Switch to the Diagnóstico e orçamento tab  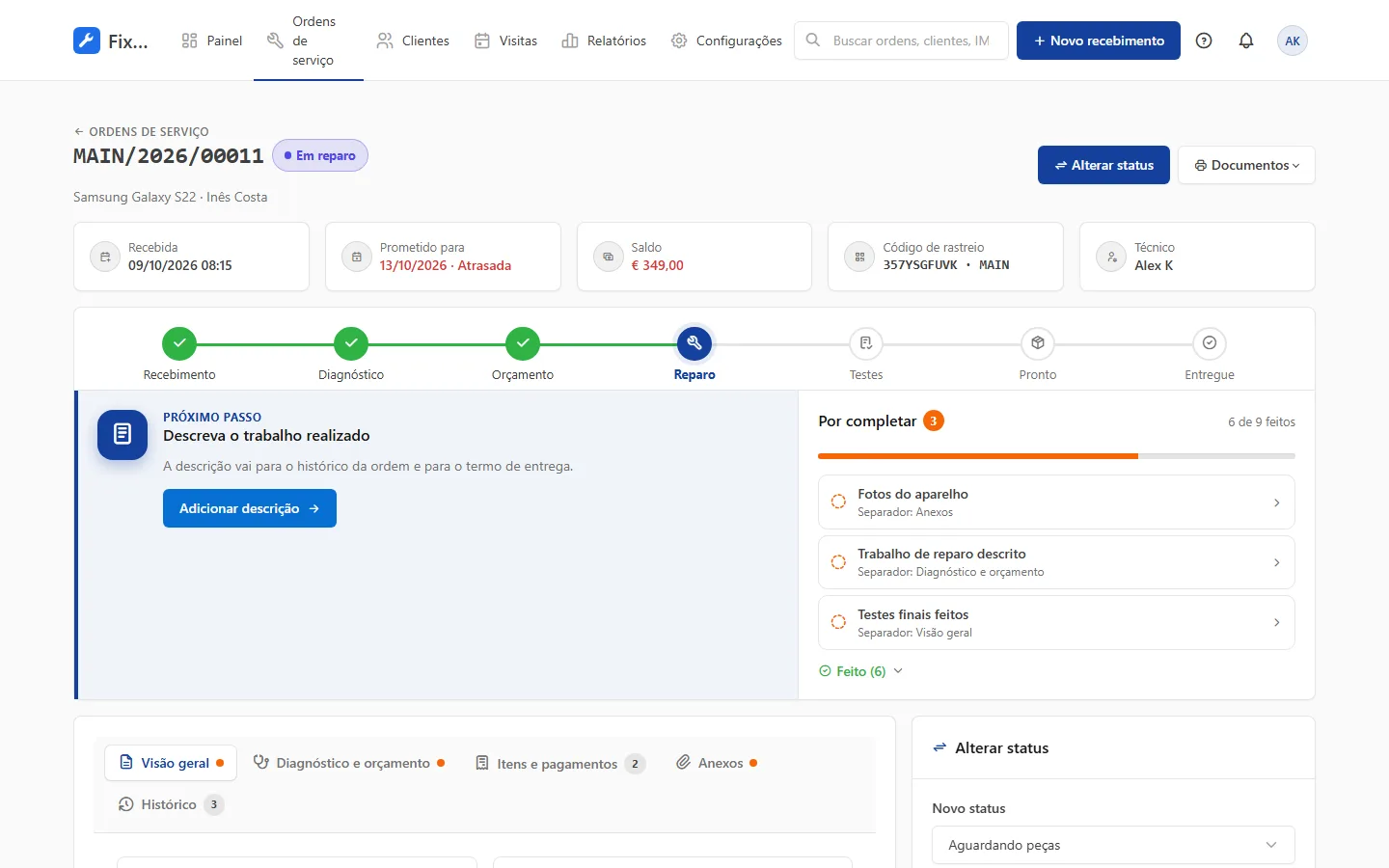point(349,763)
